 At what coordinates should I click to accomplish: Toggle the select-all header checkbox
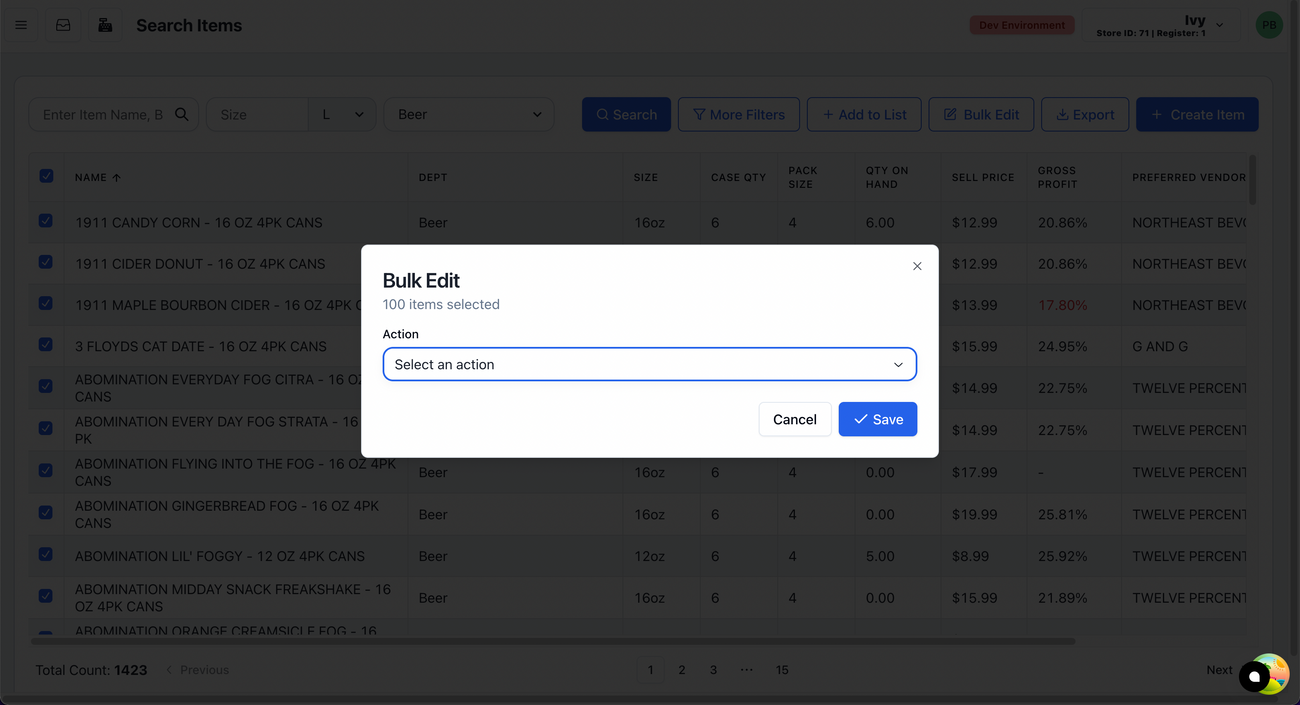46,176
